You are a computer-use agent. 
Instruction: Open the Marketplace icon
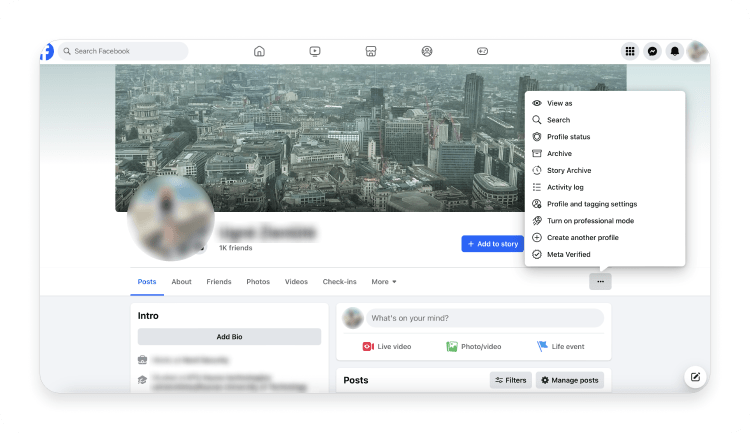point(371,51)
